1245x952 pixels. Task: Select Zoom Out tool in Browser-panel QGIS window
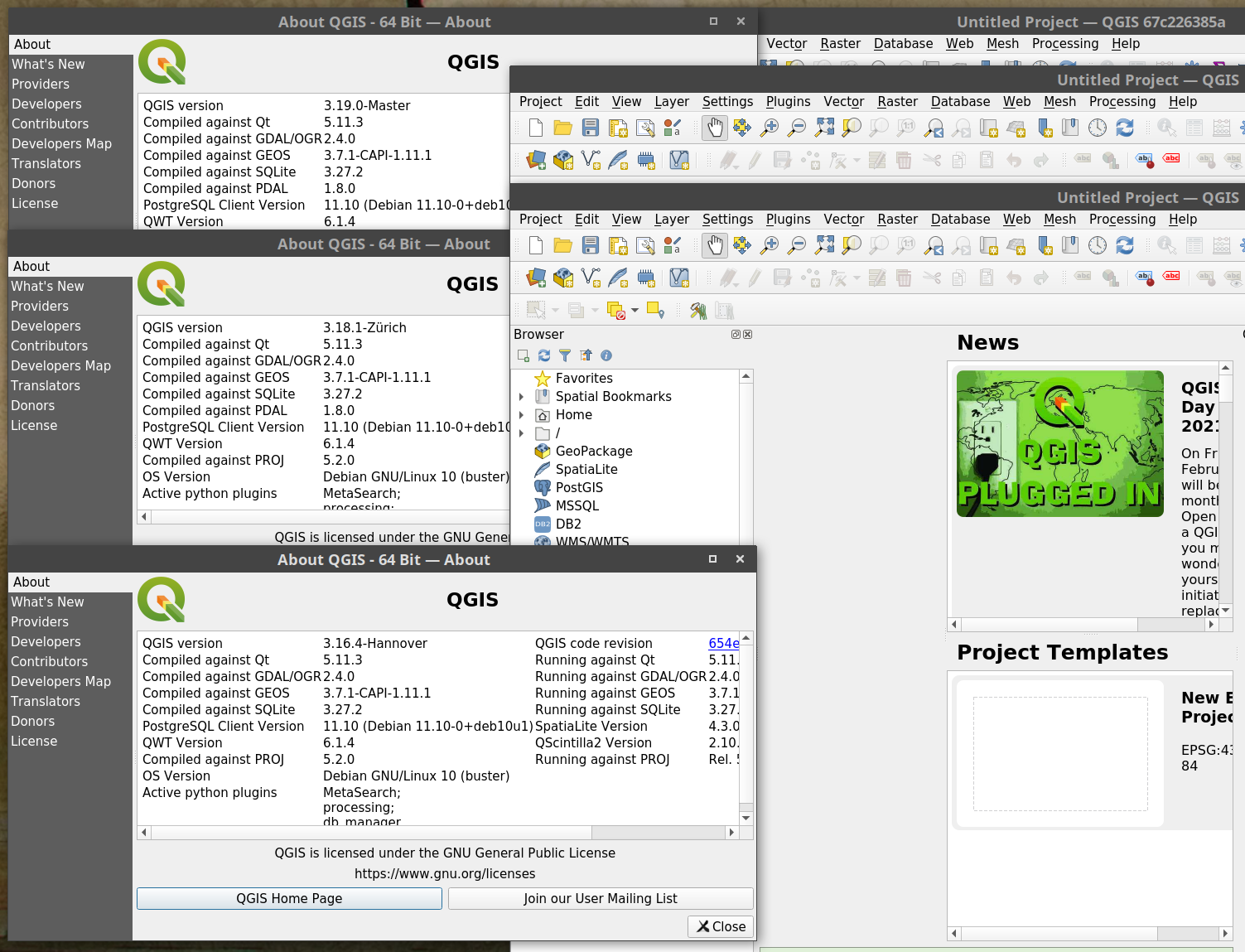coord(797,245)
